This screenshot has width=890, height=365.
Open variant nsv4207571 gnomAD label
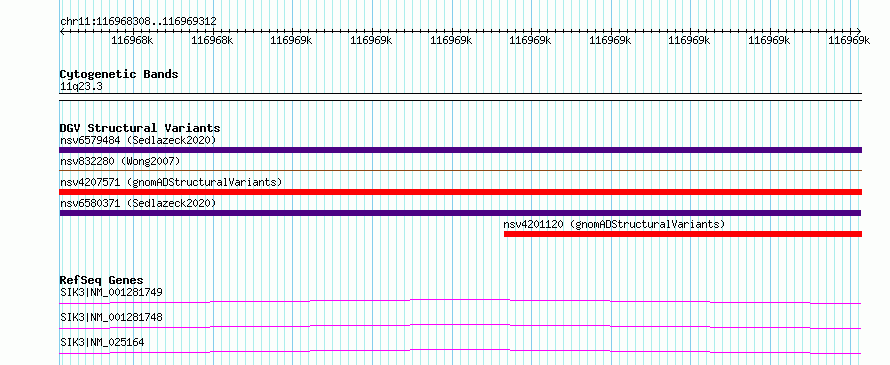point(171,182)
